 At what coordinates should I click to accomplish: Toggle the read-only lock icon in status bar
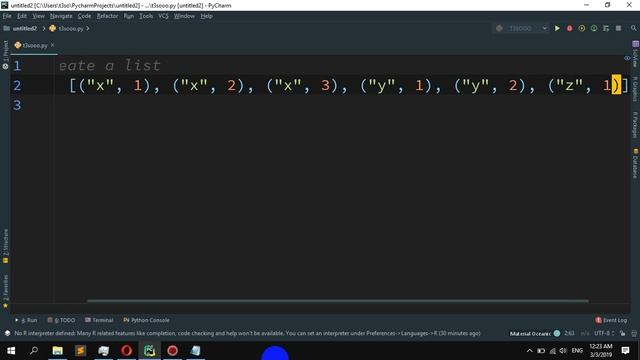622,333
